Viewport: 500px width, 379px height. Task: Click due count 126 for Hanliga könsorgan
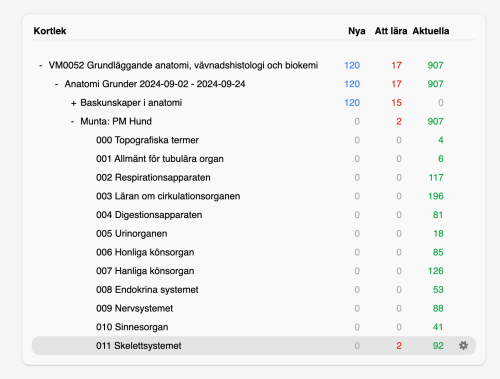(x=436, y=271)
